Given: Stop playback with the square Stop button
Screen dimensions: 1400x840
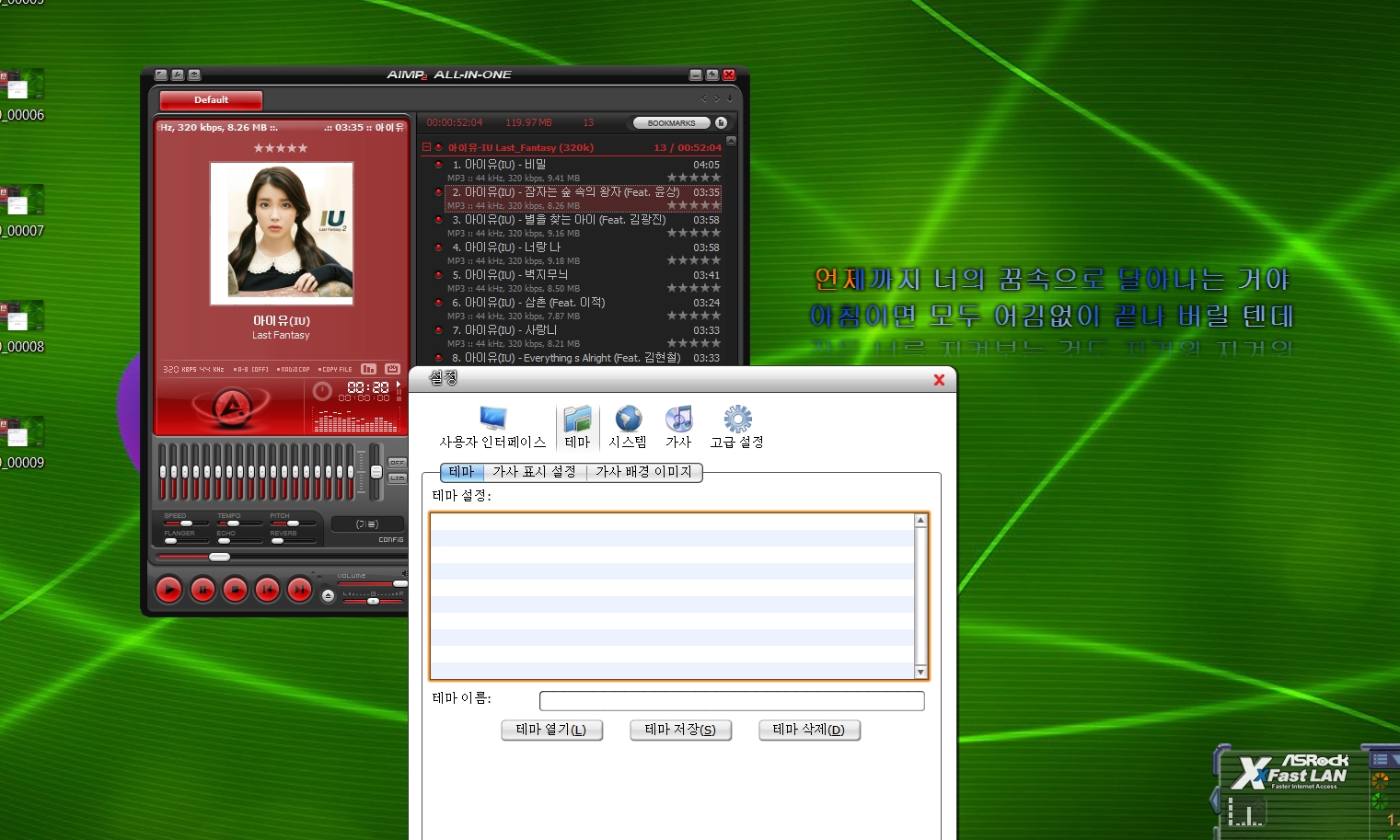Looking at the screenshot, I should click(x=235, y=590).
